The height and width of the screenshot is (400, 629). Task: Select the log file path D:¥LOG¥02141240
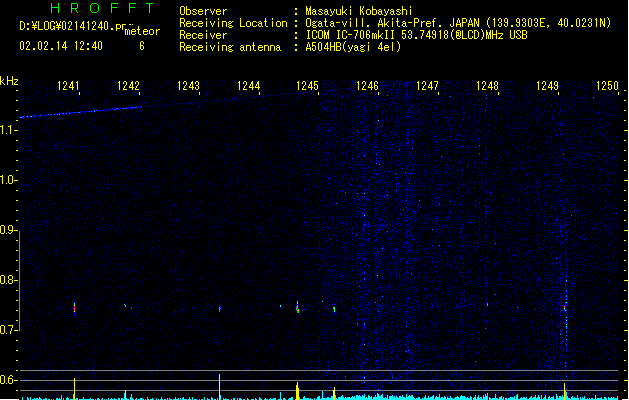pyautogui.click(x=73, y=26)
